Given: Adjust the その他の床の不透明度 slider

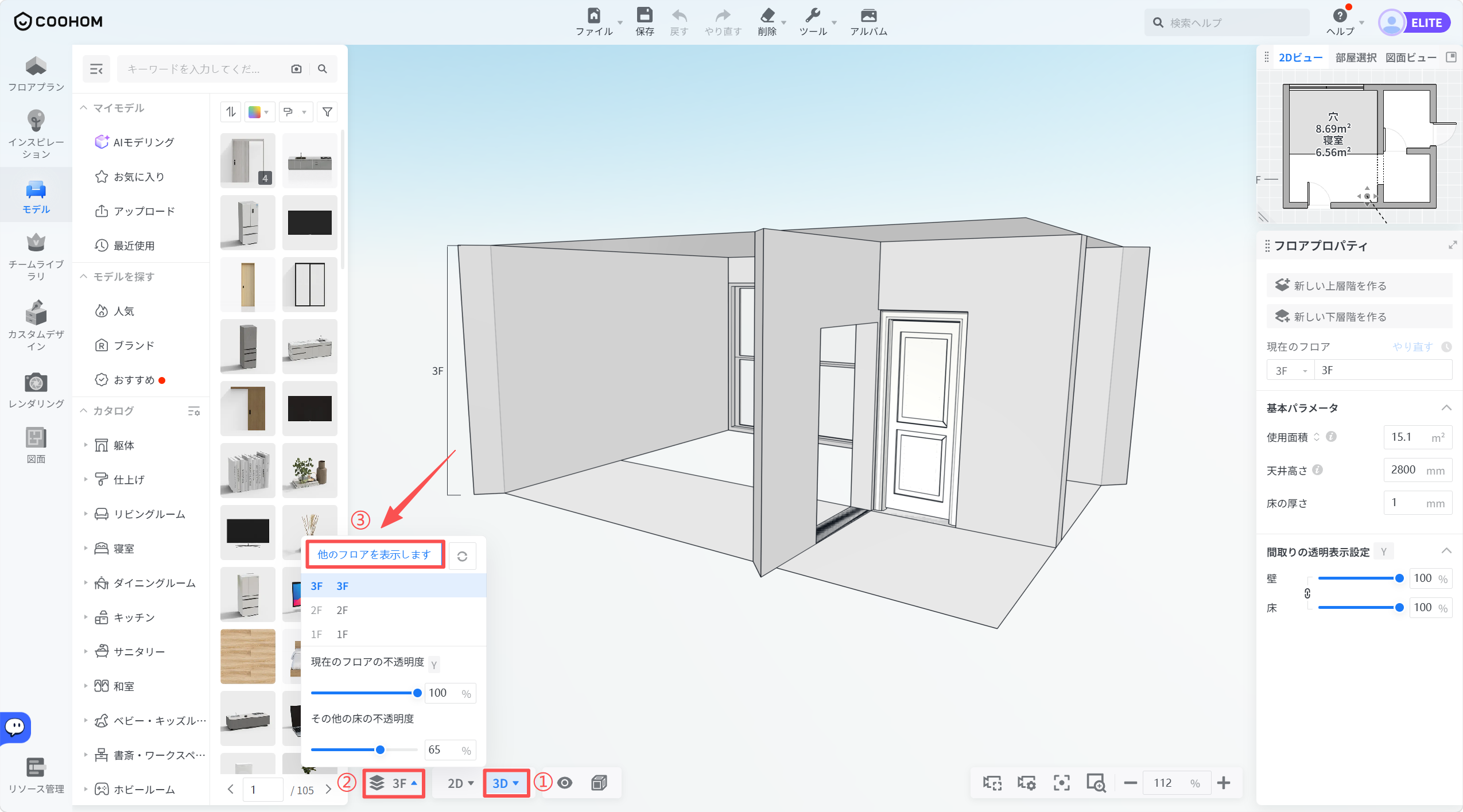Looking at the screenshot, I should [x=364, y=749].
